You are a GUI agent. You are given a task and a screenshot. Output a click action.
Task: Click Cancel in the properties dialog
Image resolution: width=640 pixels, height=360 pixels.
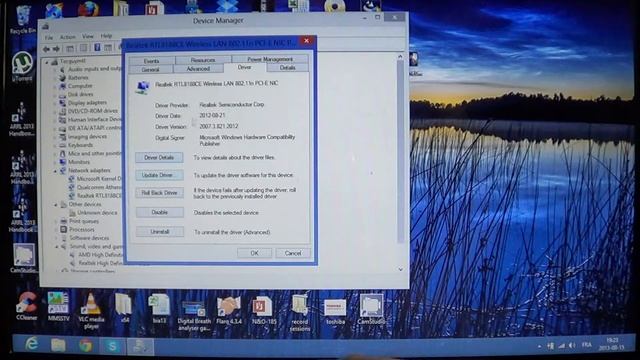coord(293,253)
